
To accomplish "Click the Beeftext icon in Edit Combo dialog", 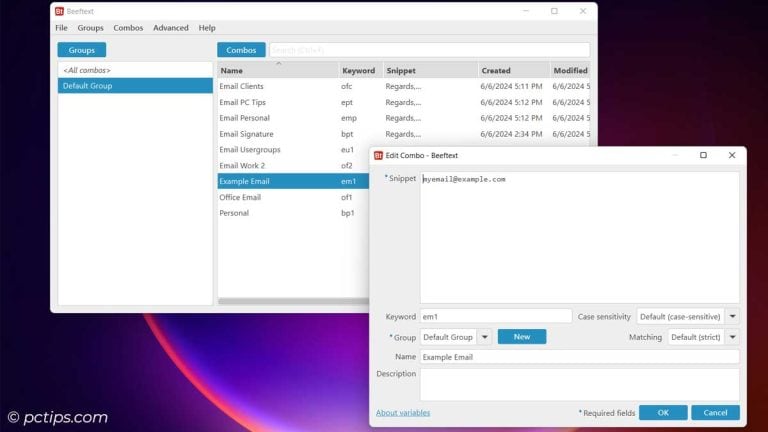I will click(x=378, y=155).
